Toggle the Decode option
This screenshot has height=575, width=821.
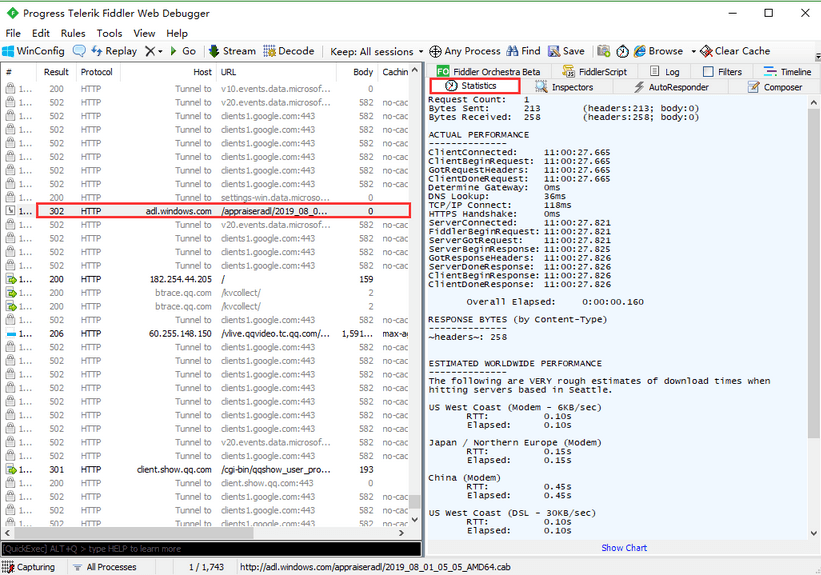(289, 51)
